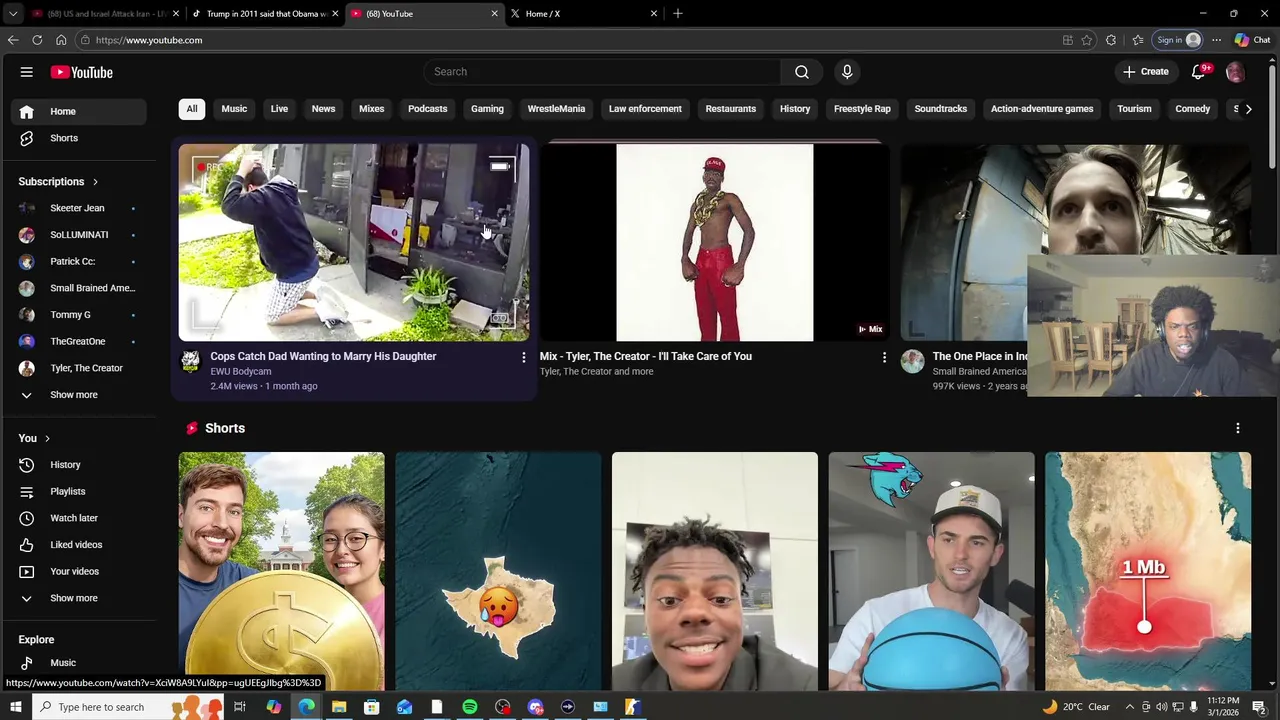The height and width of the screenshot is (720, 1280).
Task: Open options for Tyler, The Creator mix
Action: 884,357
